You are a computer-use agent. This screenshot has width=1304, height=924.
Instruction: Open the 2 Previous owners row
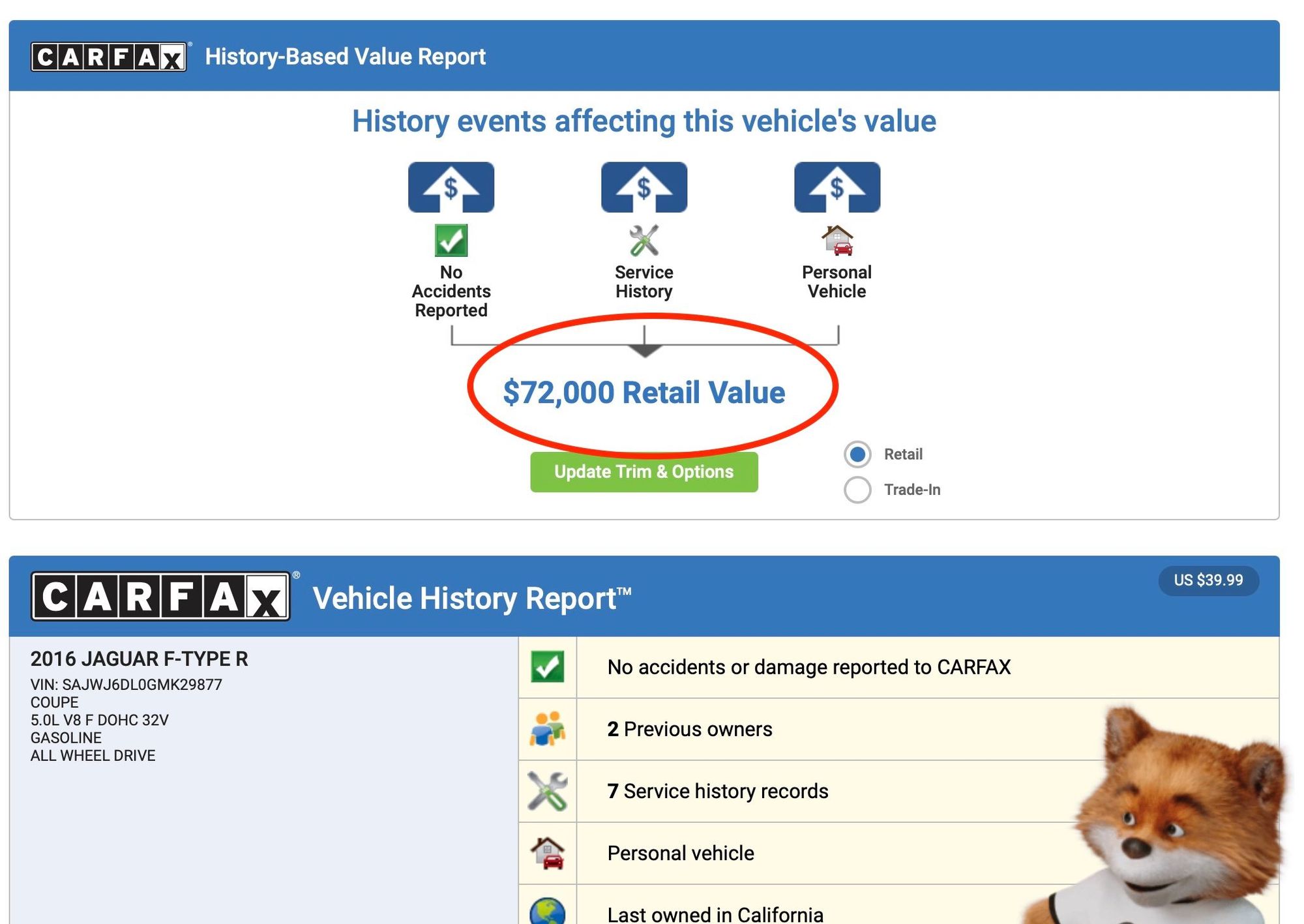tap(689, 728)
